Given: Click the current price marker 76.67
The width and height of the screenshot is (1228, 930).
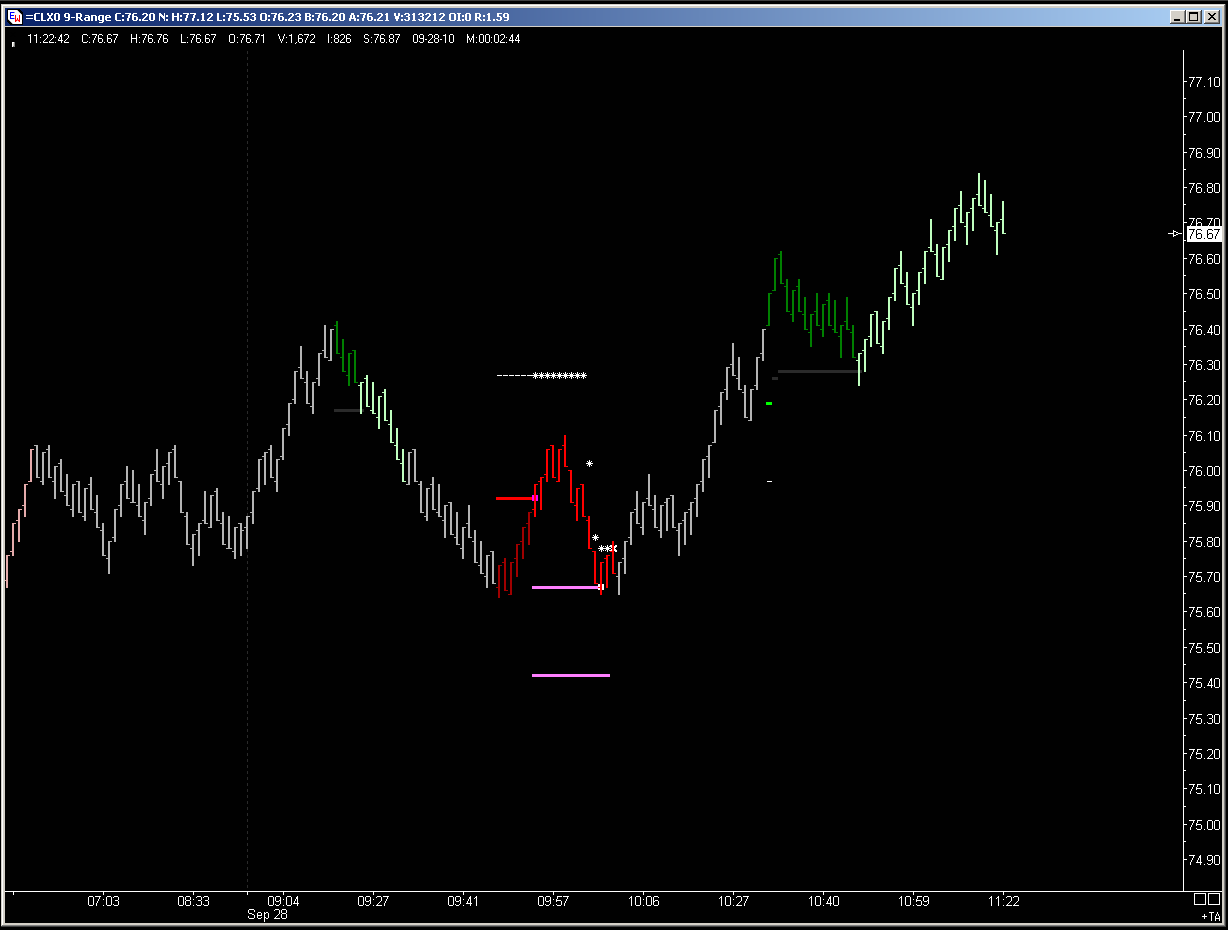Looking at the screenshot, I should [1204, 234].
